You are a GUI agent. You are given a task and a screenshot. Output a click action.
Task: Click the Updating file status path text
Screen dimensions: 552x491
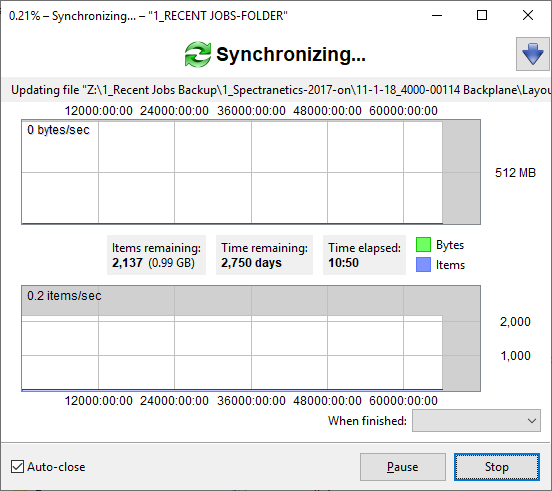tap(281, 90)
